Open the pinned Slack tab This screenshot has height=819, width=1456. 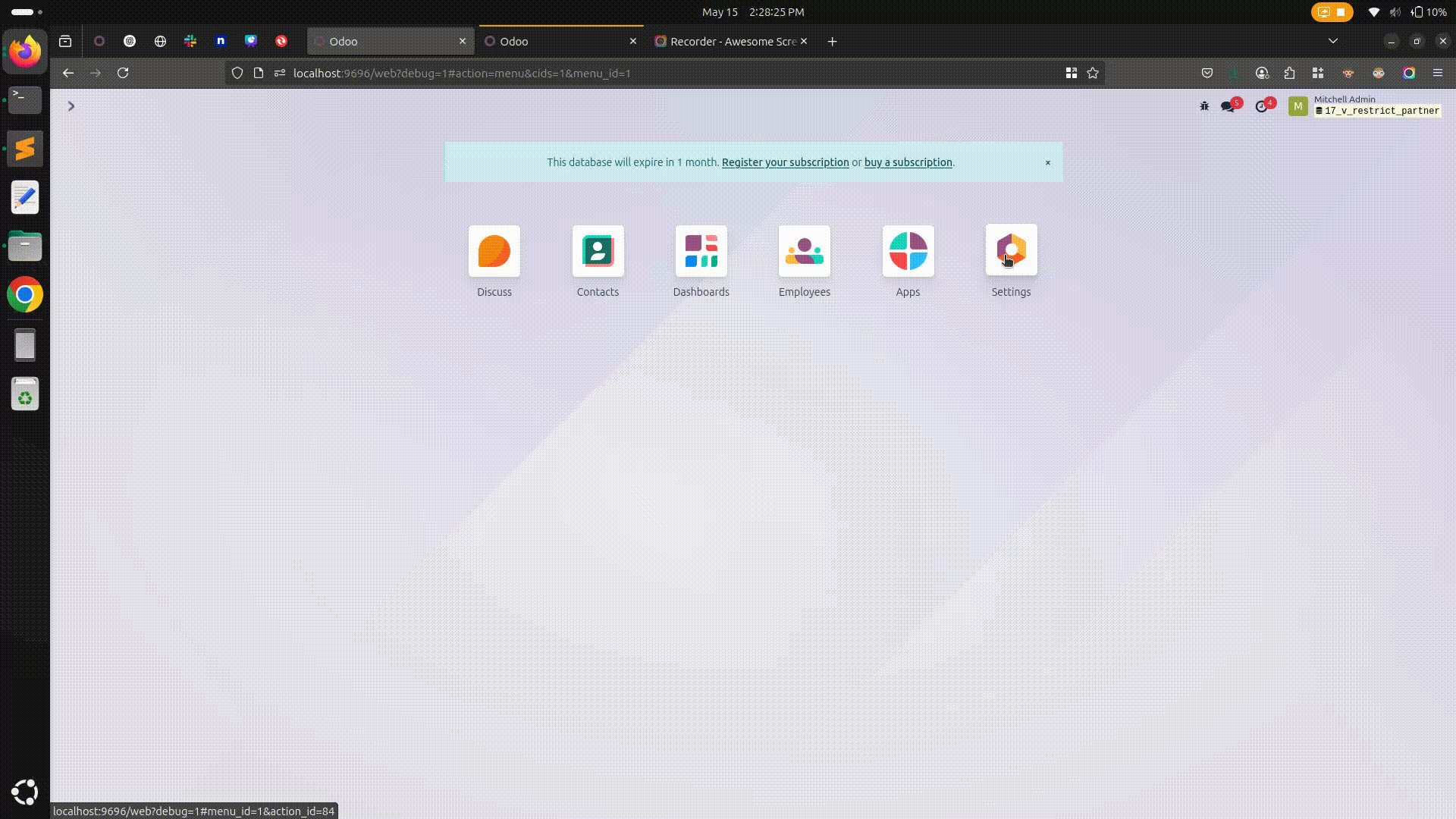190,41
